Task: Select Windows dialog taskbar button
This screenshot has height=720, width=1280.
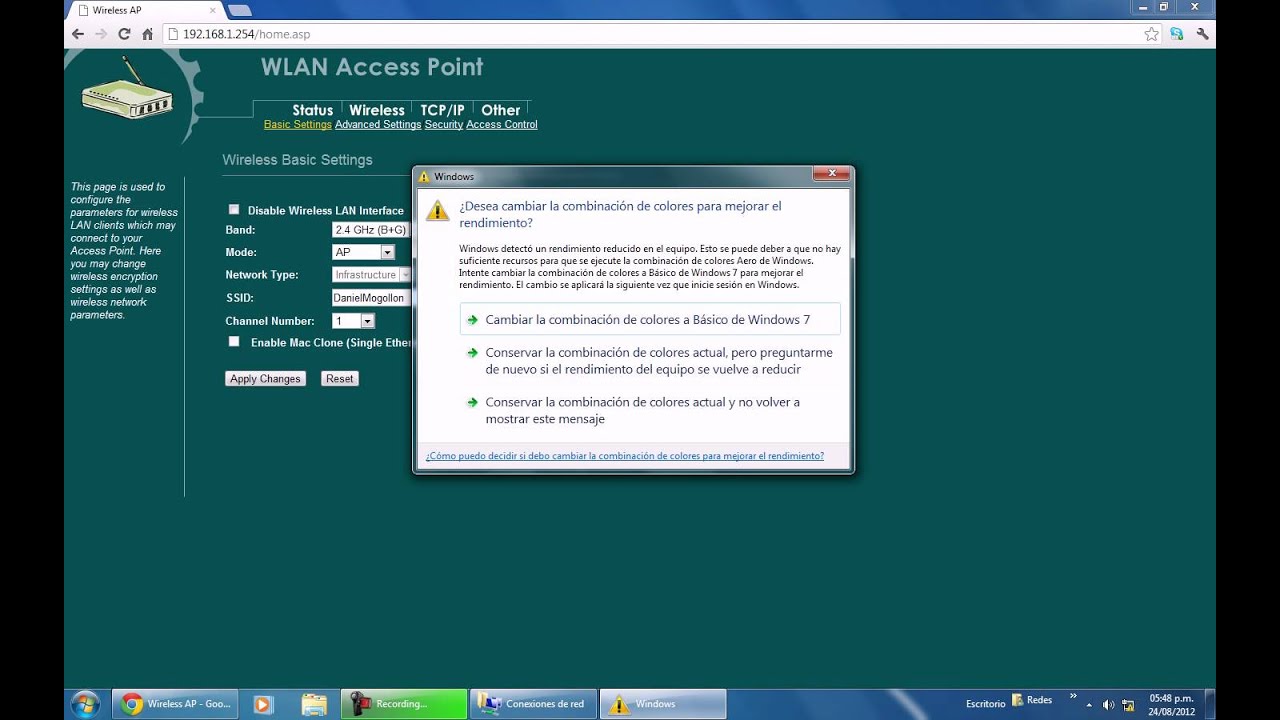Action: (x=662, y=704)
